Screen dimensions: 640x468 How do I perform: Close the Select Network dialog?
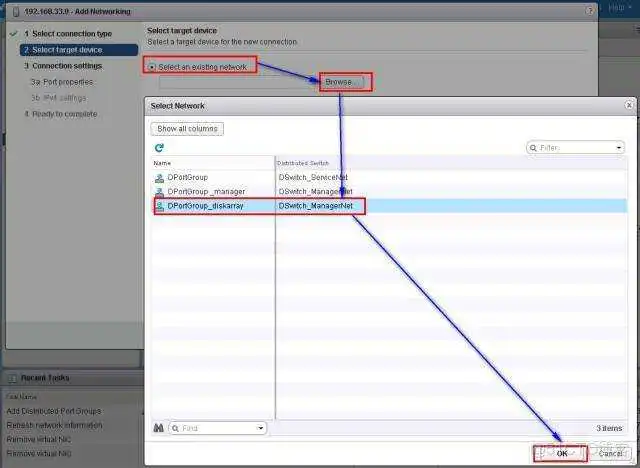pyautogui.click(x=628, y=105)
